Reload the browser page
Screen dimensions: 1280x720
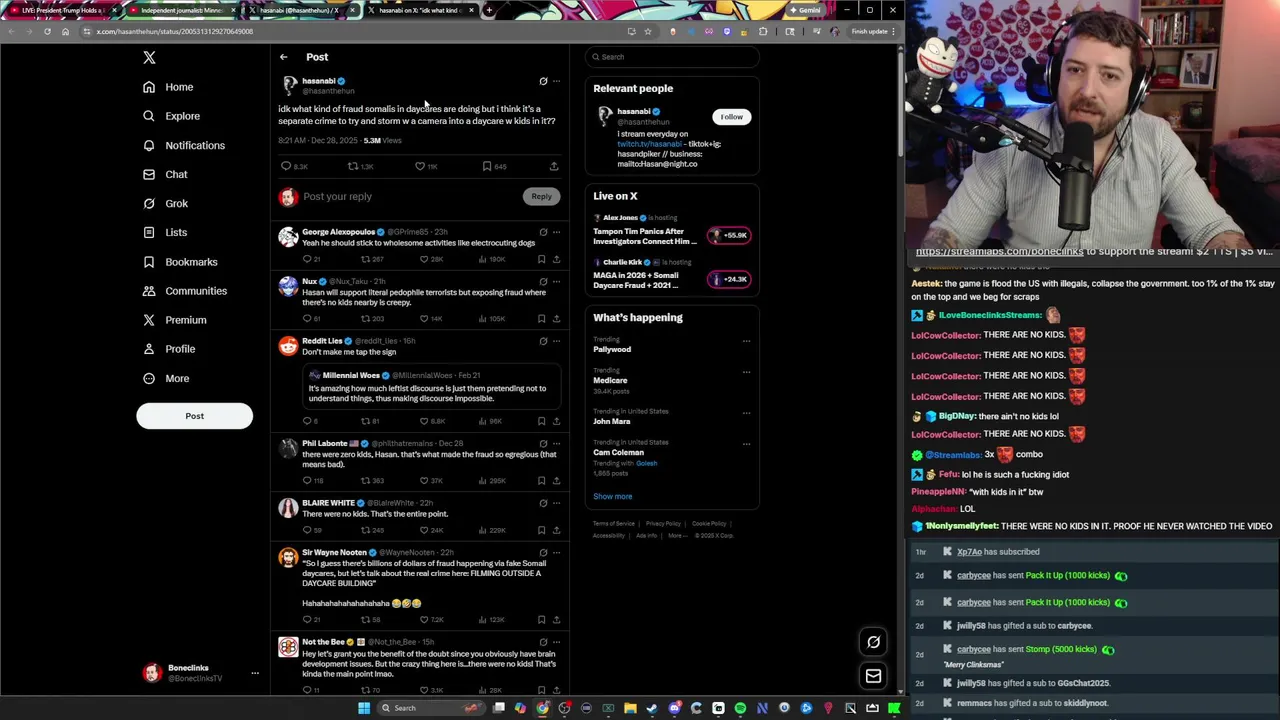47,31
